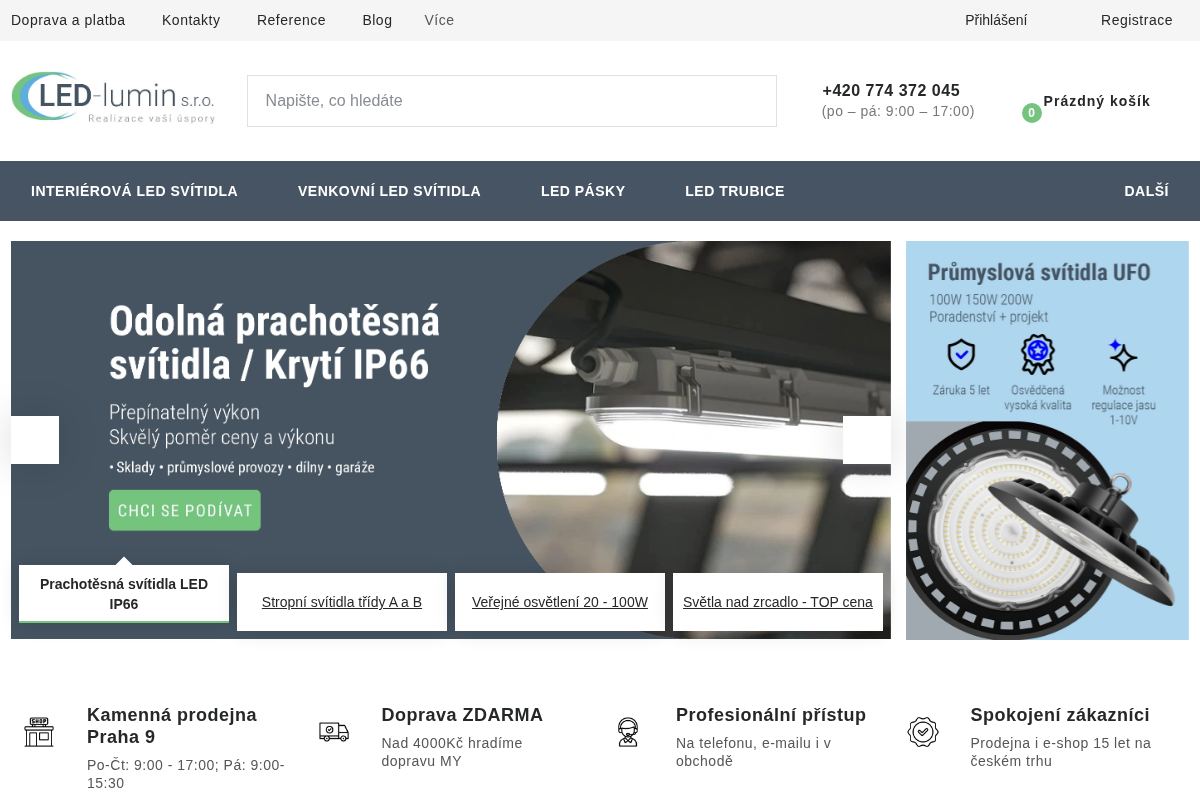Click the shop building icon for Kamenná prodejna
This screenshot has width=1200, height=800.
pyautogui.click(x=39, y=732)
